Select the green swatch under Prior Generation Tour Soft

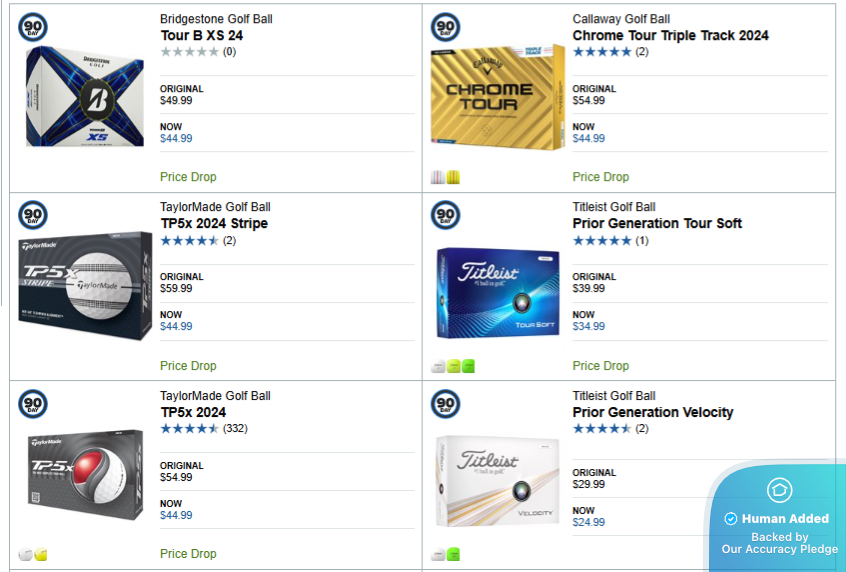[x=468, y=366]
